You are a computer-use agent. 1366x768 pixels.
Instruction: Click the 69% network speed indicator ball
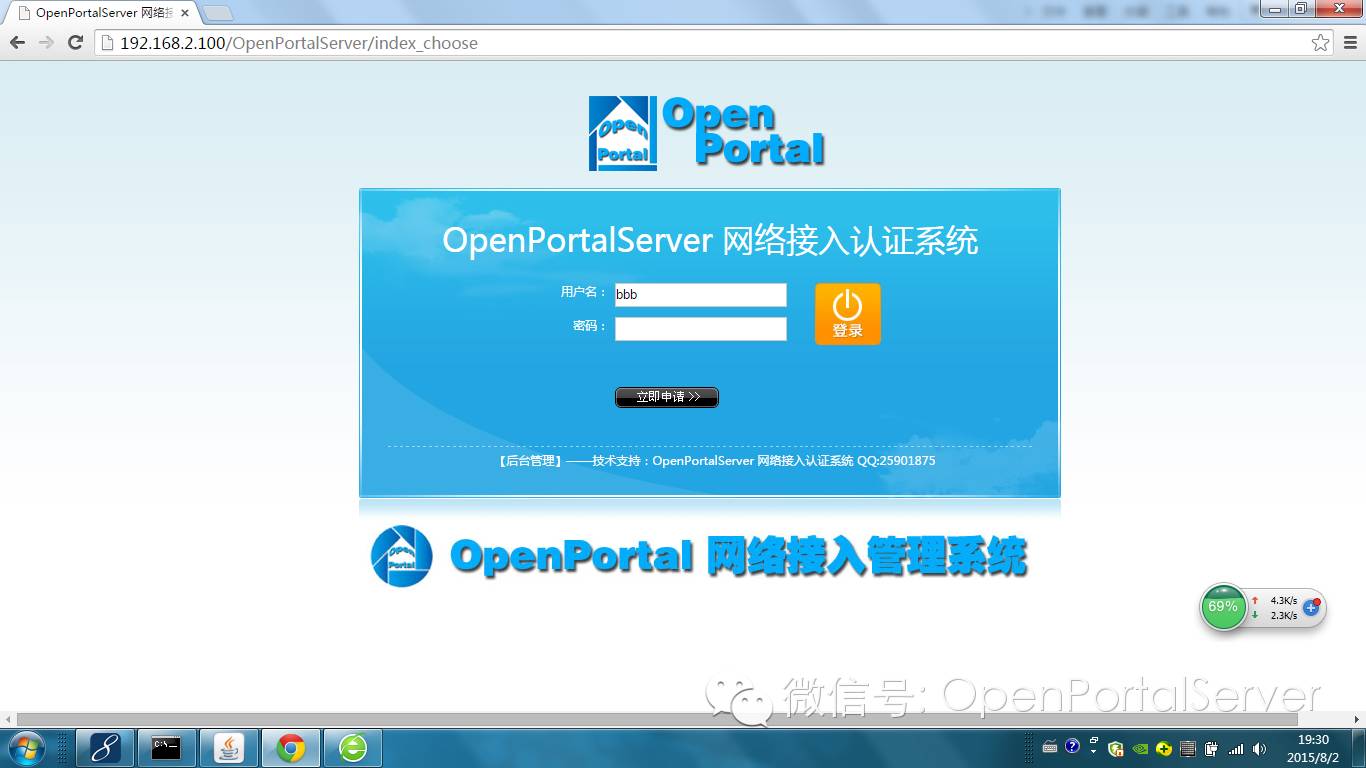(x=1222, y=607)
